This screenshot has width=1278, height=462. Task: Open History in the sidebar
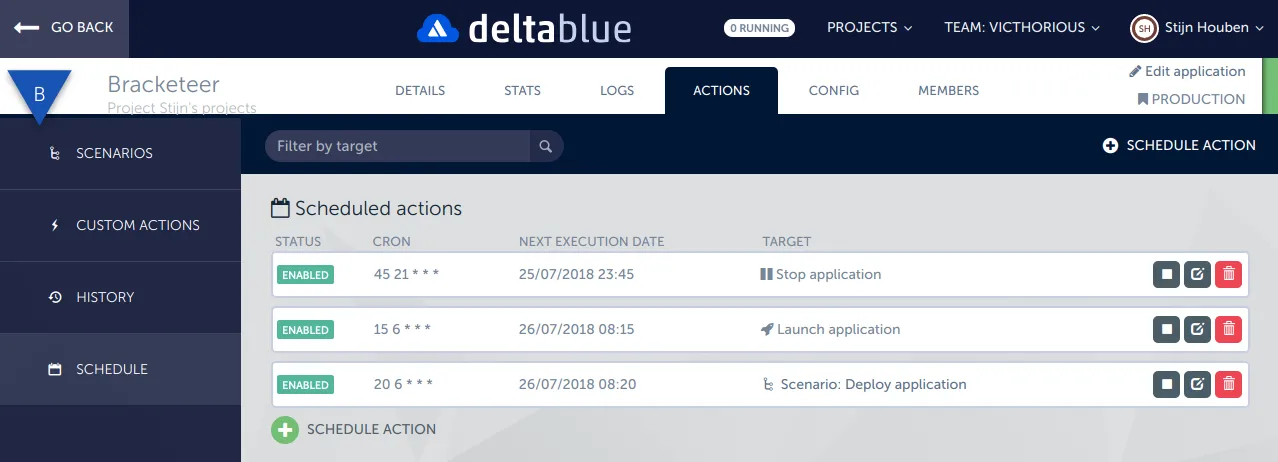(105, 297)
